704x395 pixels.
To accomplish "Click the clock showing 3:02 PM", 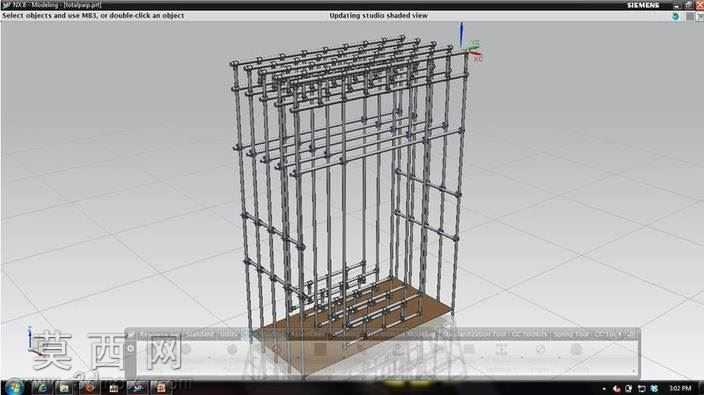I will [x=680, y=388].
